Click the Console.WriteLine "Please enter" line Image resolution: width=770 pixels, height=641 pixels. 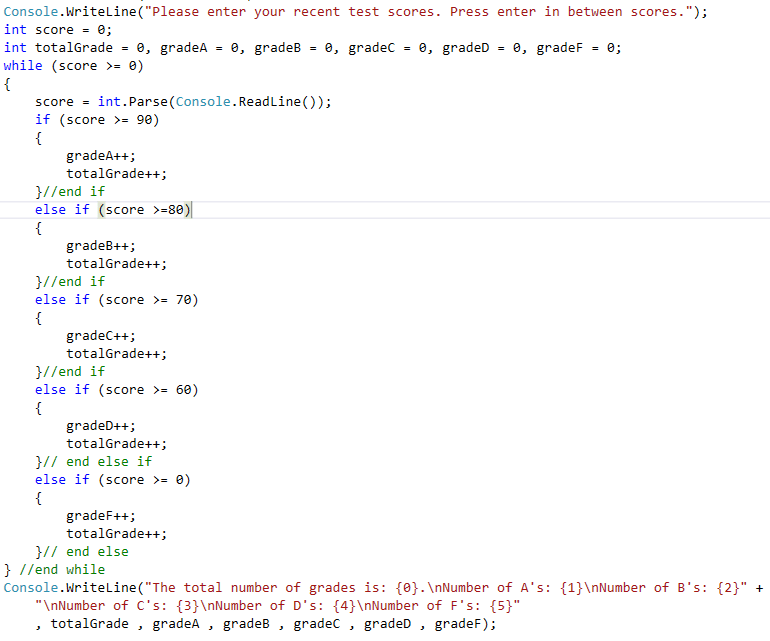(356, 12)
